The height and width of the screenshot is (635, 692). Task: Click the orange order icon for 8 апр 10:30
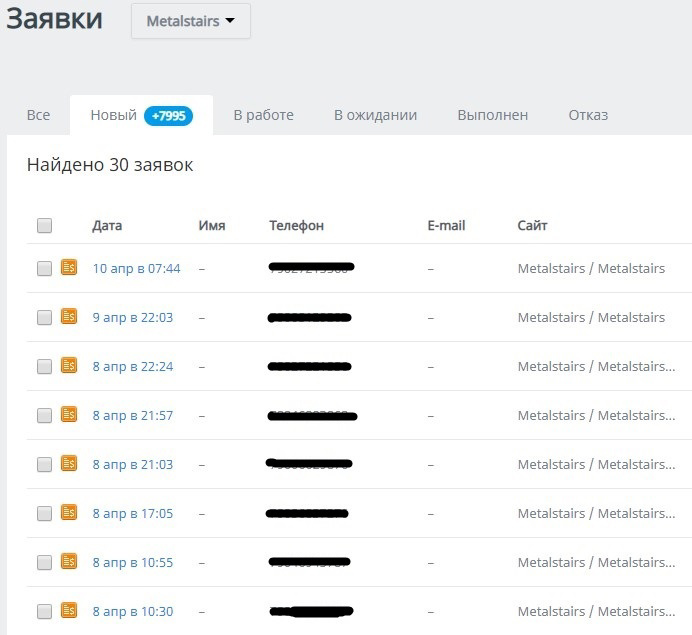[x=69, y=610]
